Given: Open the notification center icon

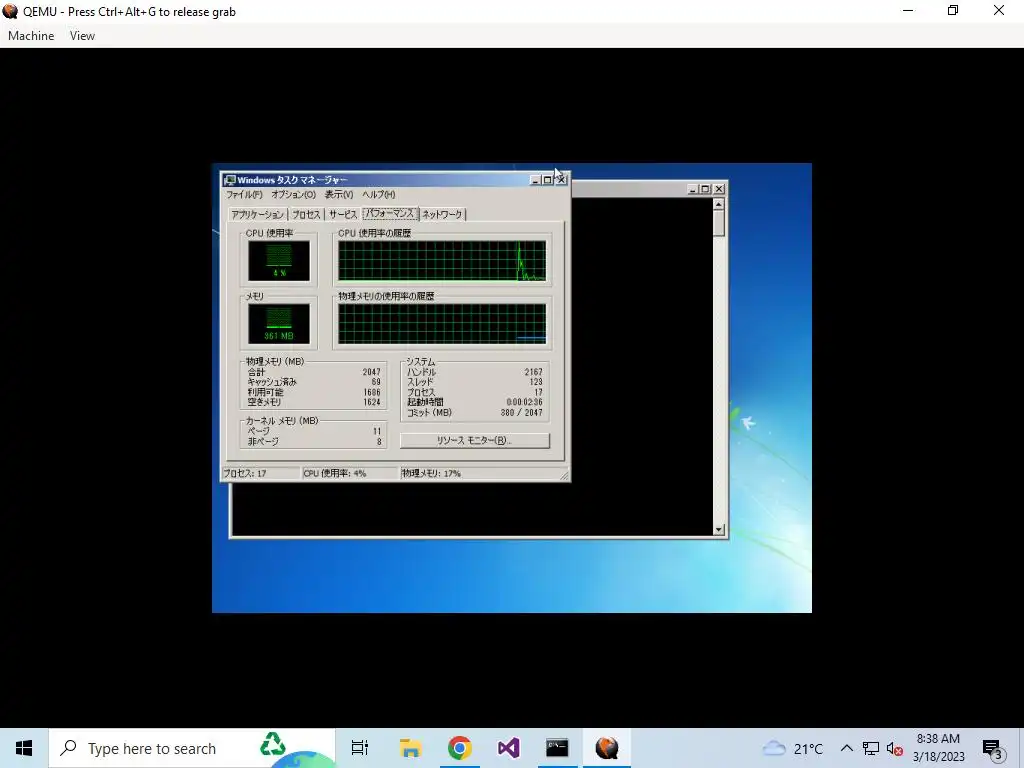Looking at the screenshot, I should click(x=993, y=749).
